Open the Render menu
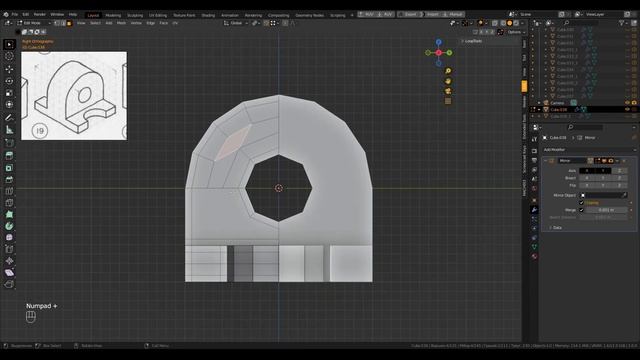Viewport: 640px width, 360px height. 40,14
